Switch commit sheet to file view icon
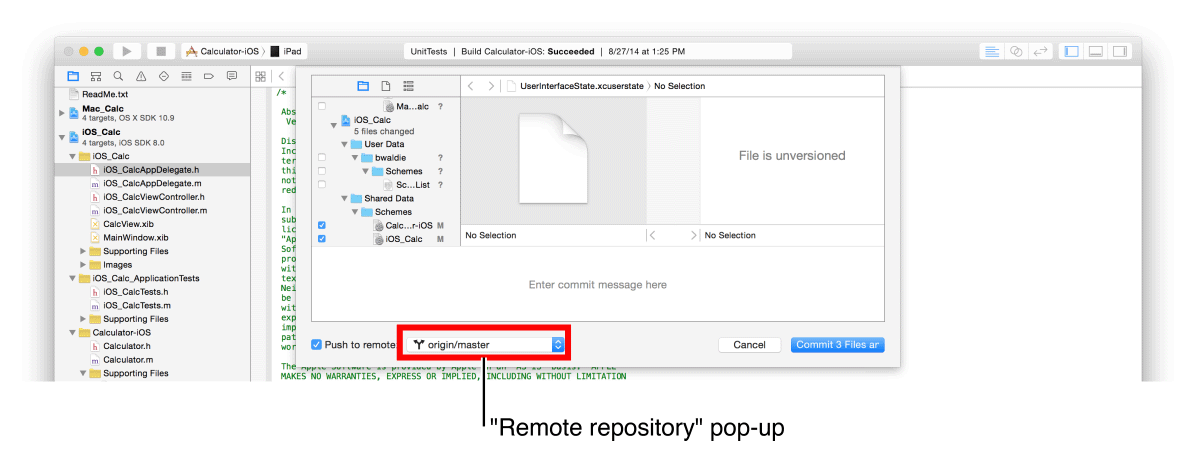Screen dimensions: 1196x459 coord(386,85)
